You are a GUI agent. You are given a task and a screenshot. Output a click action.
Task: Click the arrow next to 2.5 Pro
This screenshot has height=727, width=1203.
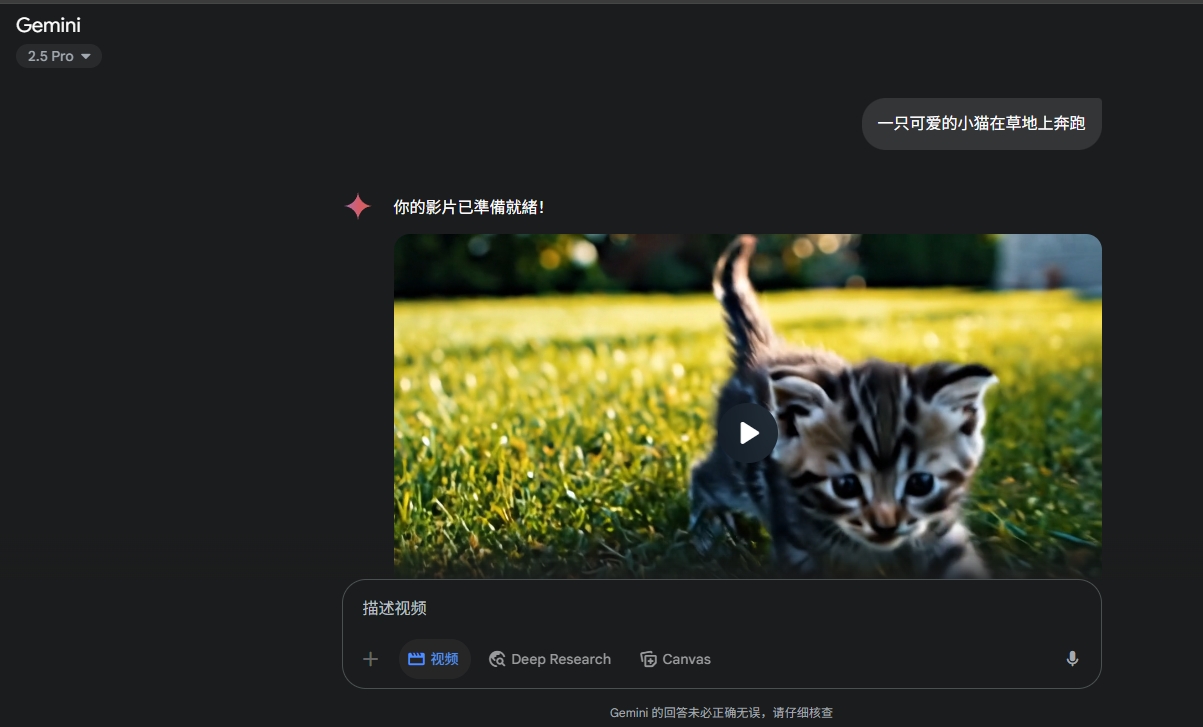86,56
